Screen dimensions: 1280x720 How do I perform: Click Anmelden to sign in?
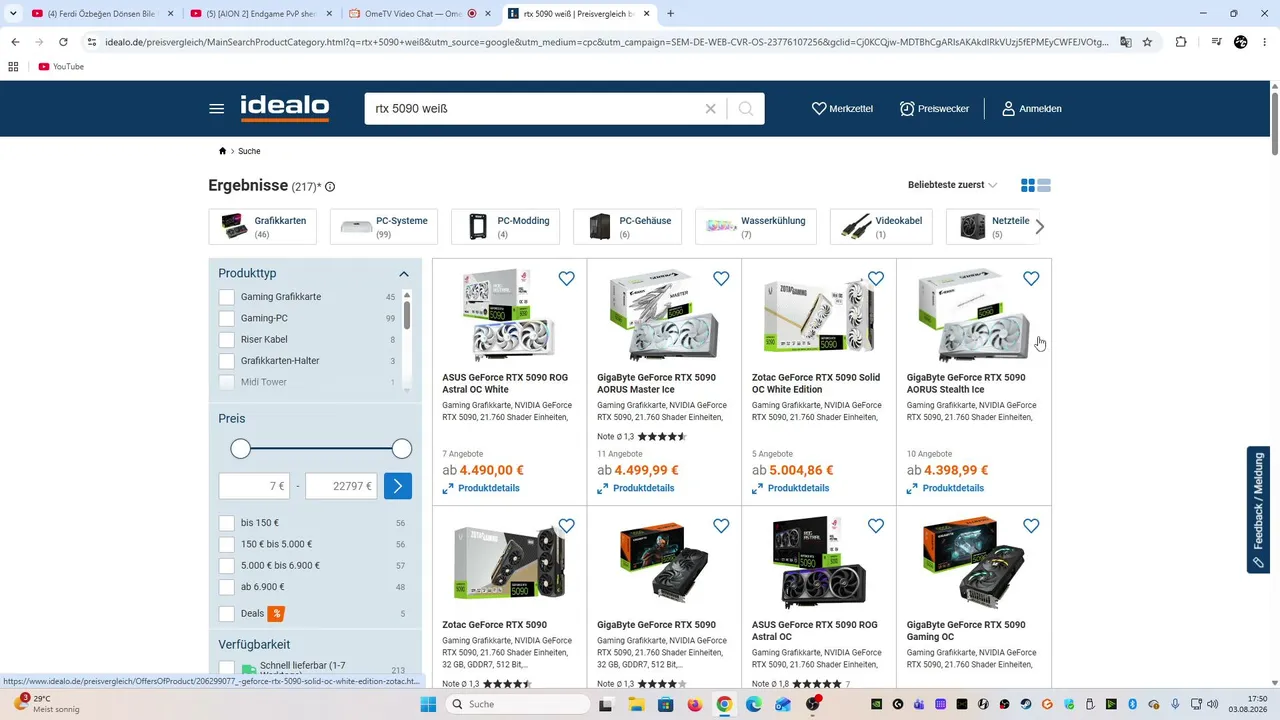click(x=1031, y=108)
